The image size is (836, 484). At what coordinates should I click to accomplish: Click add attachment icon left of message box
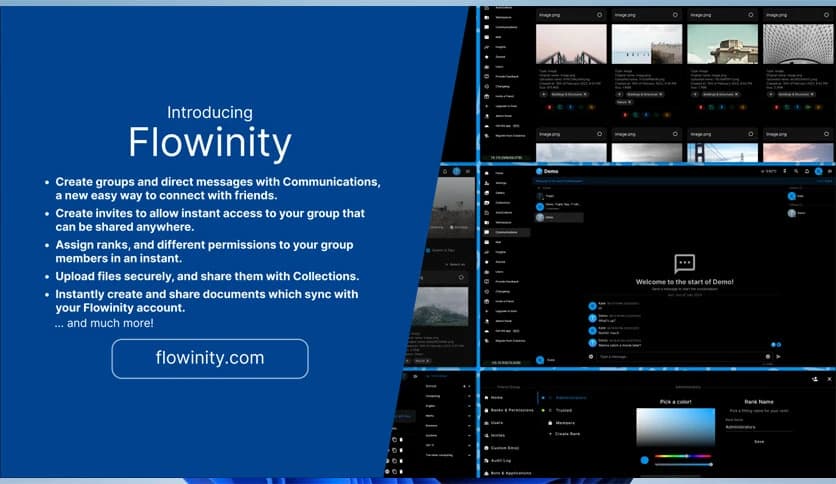click(591, 356)
